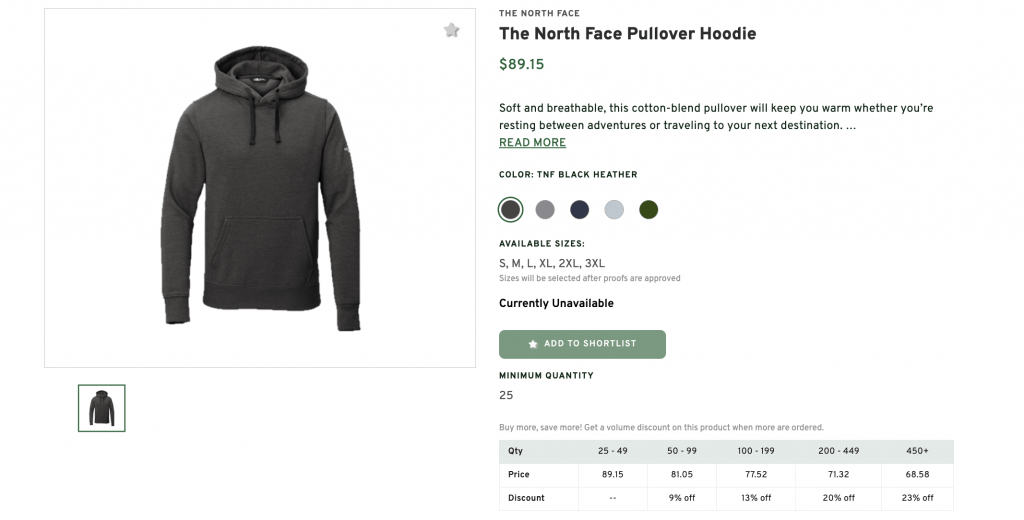Click the 25 - 49 quantity column header
The height and width of the screenshot is (520, 1024).
[x=613, y=451]
